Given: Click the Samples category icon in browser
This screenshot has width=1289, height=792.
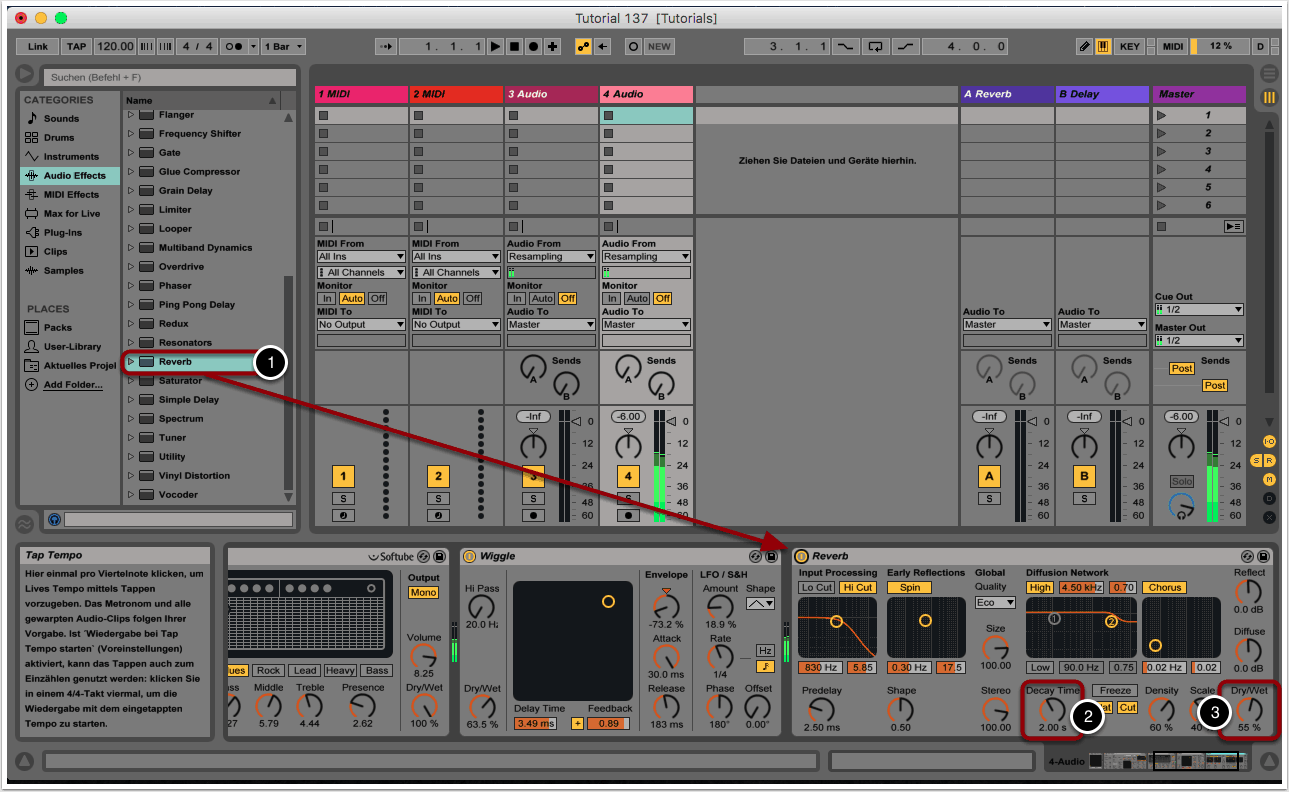Looking at the screenshot, I should tap(32, 271).
